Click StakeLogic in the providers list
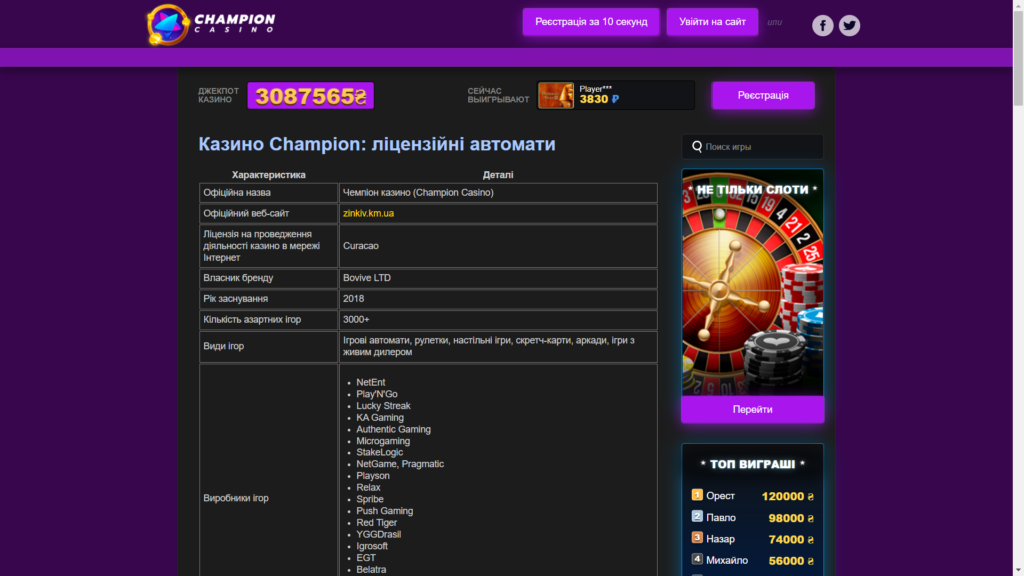The width and height of the screenshot is (1024, 576). point(379,453)
